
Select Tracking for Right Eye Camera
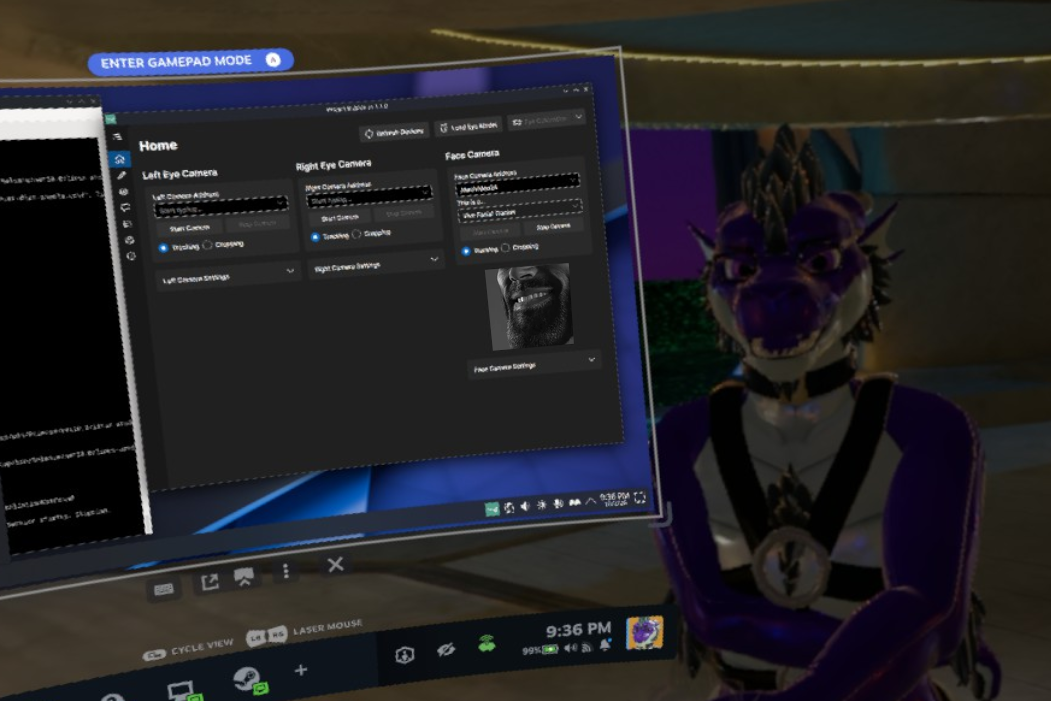(315, 237)
